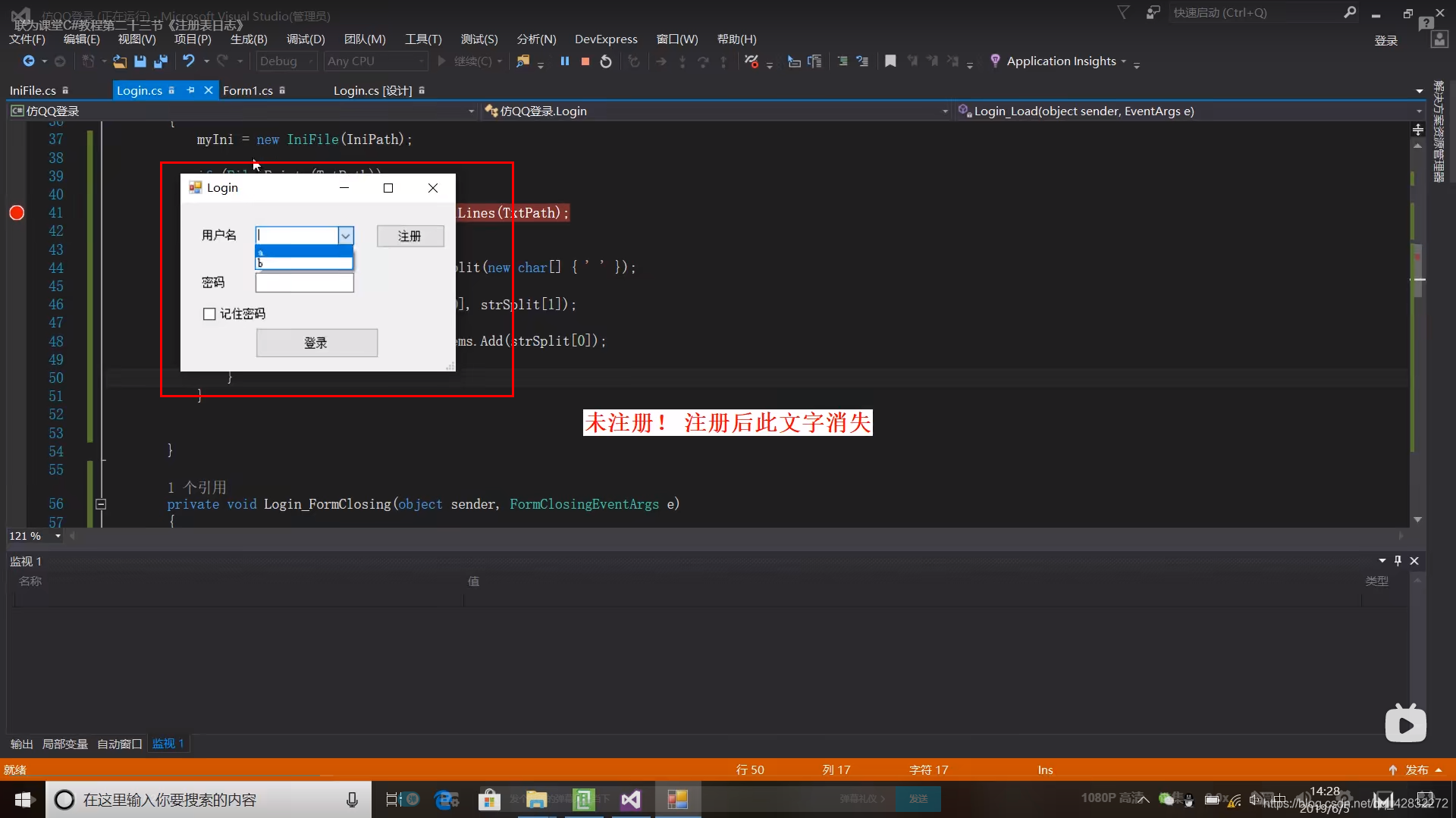The width and height of the screenshot is (1456, 818).
Task: Open the Quick Launch search magnifier icon
Action: [1350, 12]
